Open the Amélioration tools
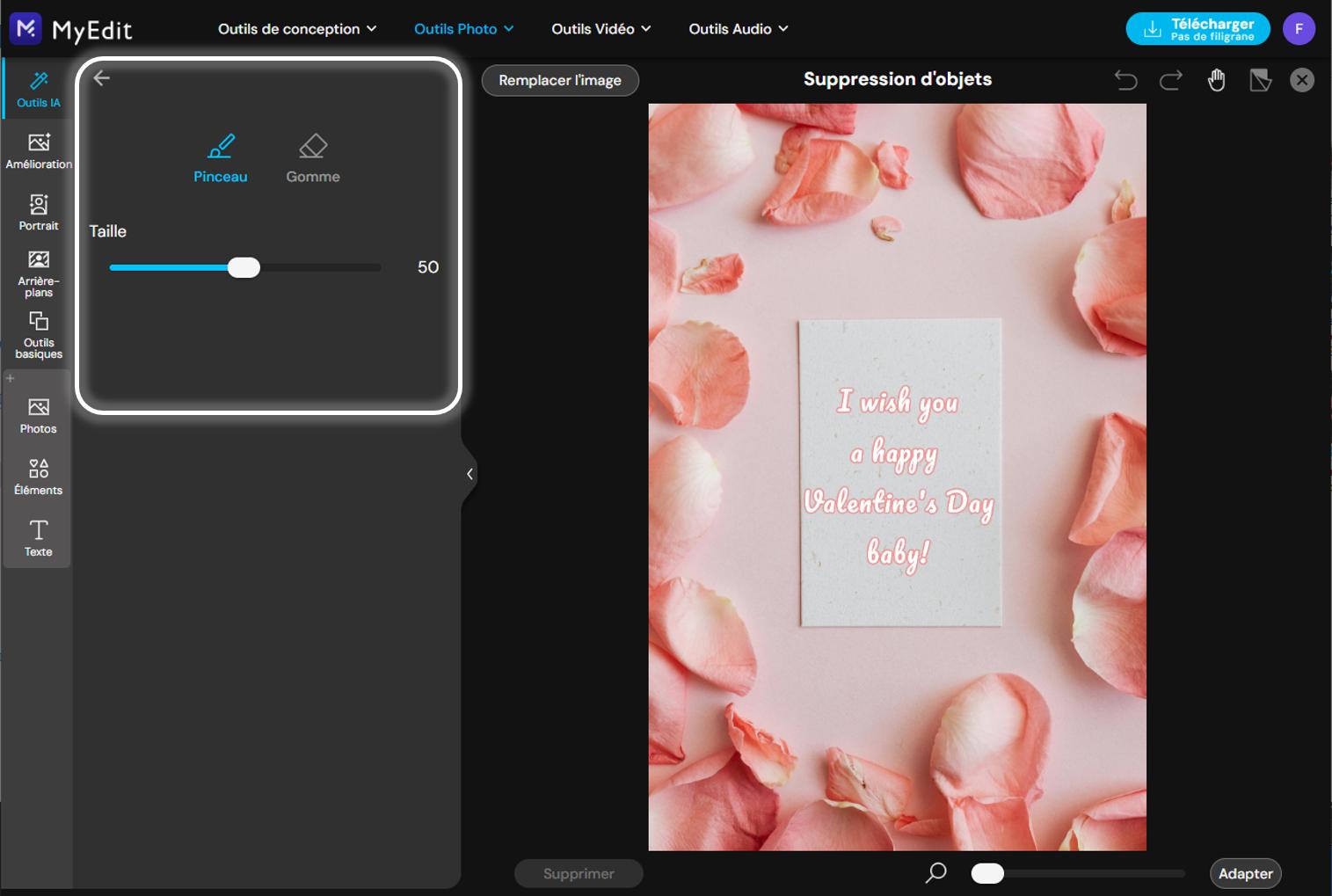1332x896 pixels. 39,150
